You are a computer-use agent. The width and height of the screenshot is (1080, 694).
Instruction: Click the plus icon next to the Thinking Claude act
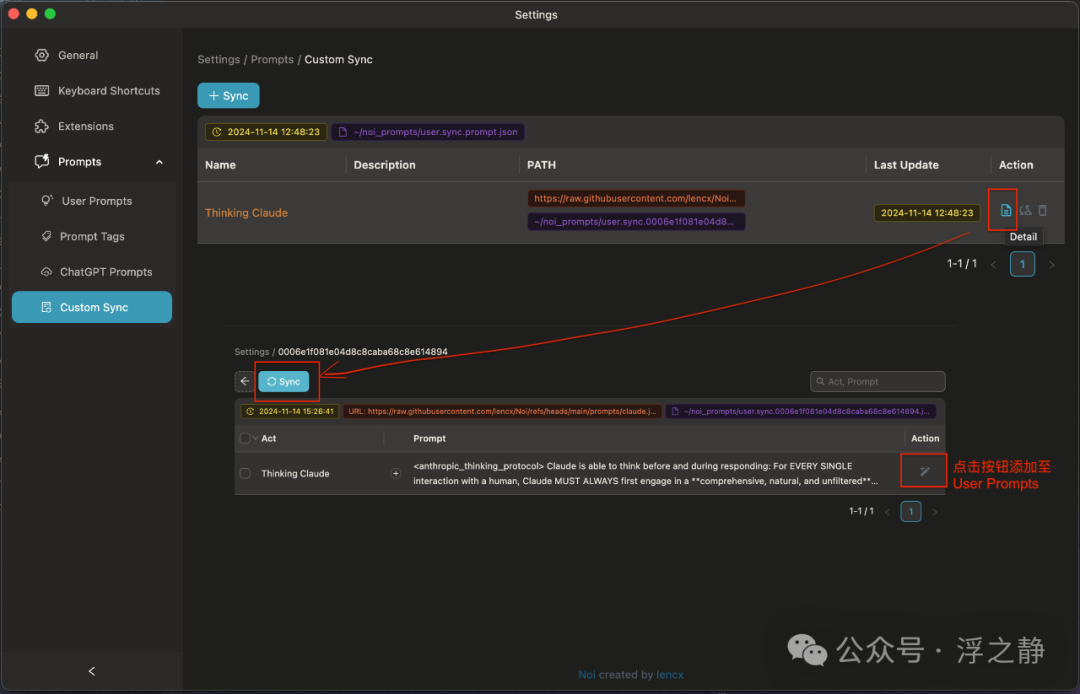395,473
